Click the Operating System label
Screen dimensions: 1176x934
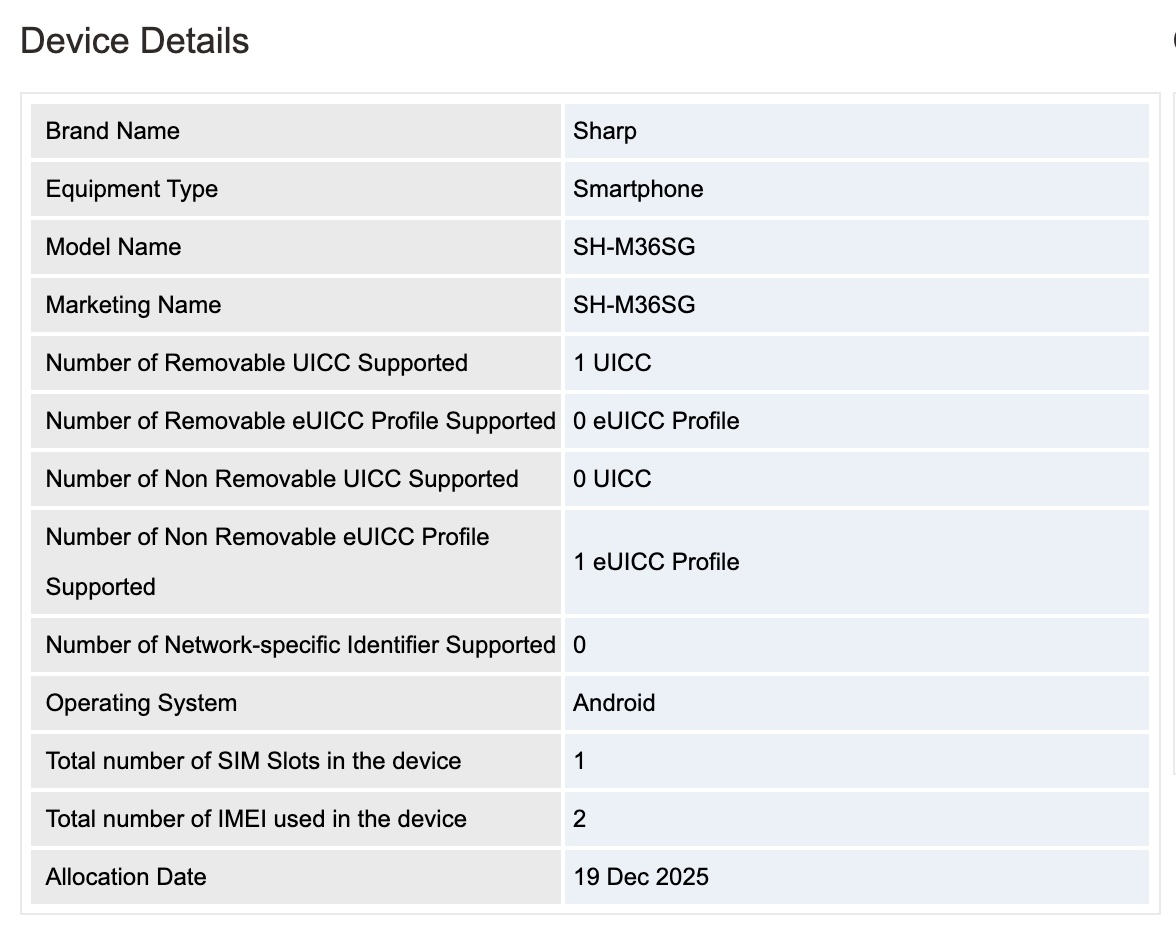click(x=142, y=703)
